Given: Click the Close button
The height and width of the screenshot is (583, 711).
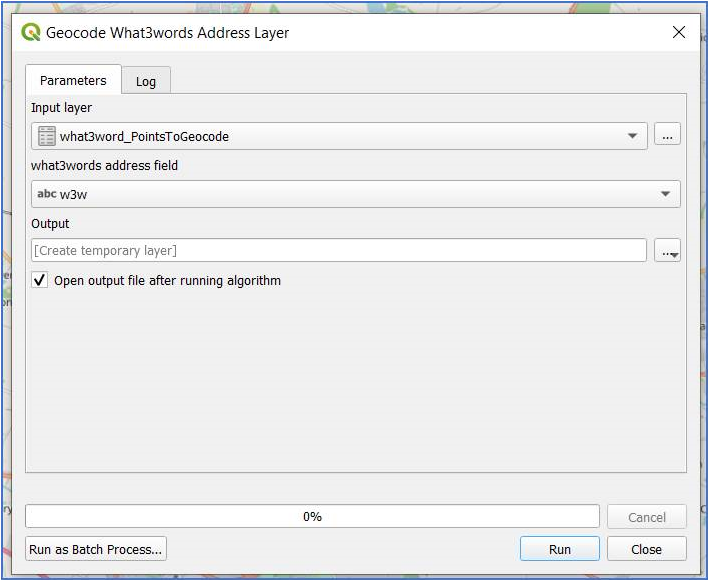Looking at the screenshot, I should (647, 549).
